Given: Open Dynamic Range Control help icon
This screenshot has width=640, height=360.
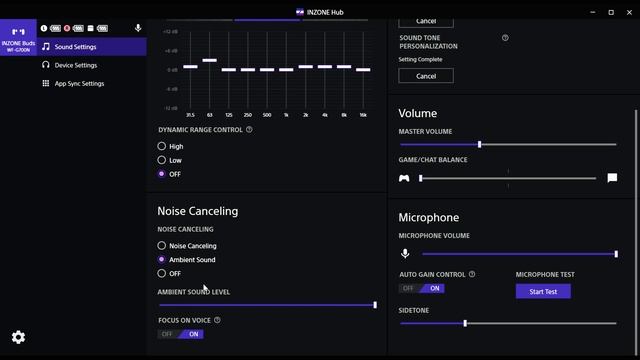Looking at the screenshot, I should point(249,129).
